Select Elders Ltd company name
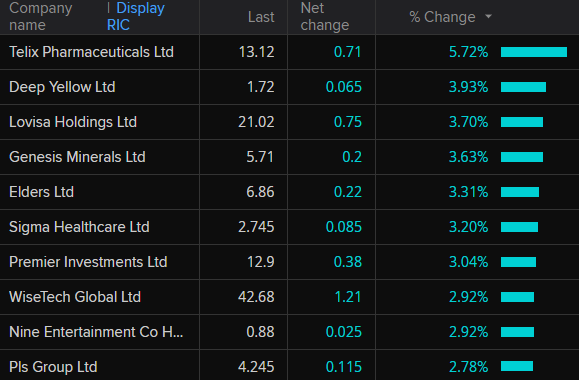The width and height of the screenshot is (579, 380). point(41,192)
